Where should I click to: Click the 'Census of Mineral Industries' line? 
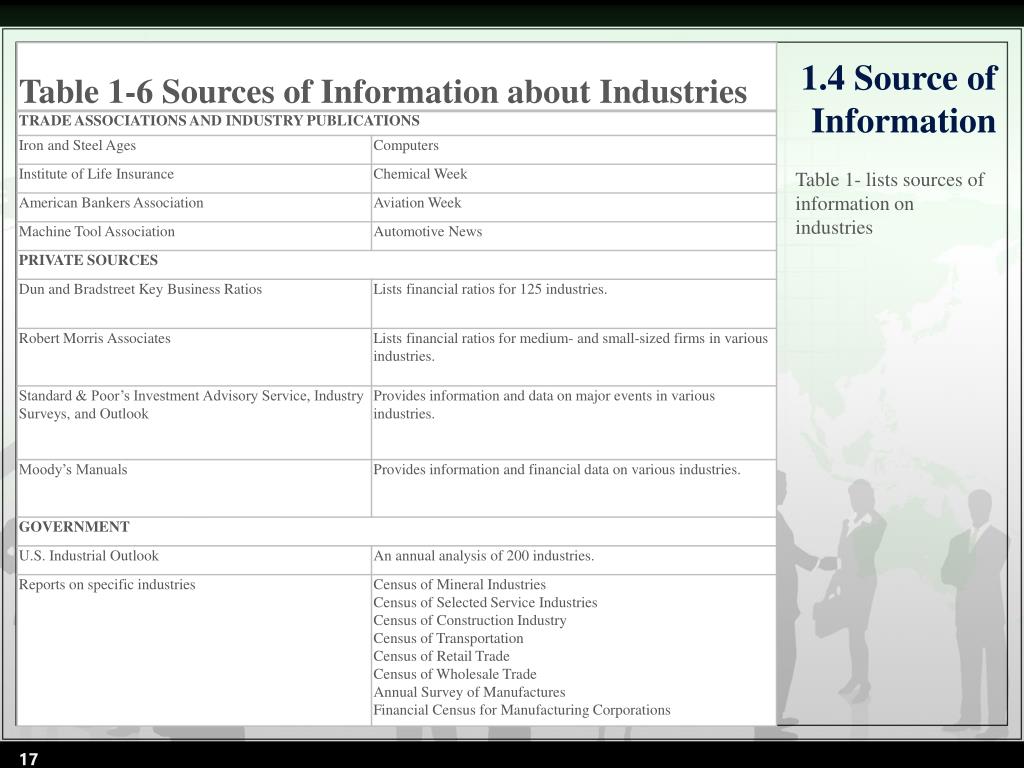(x=460, y=584)
